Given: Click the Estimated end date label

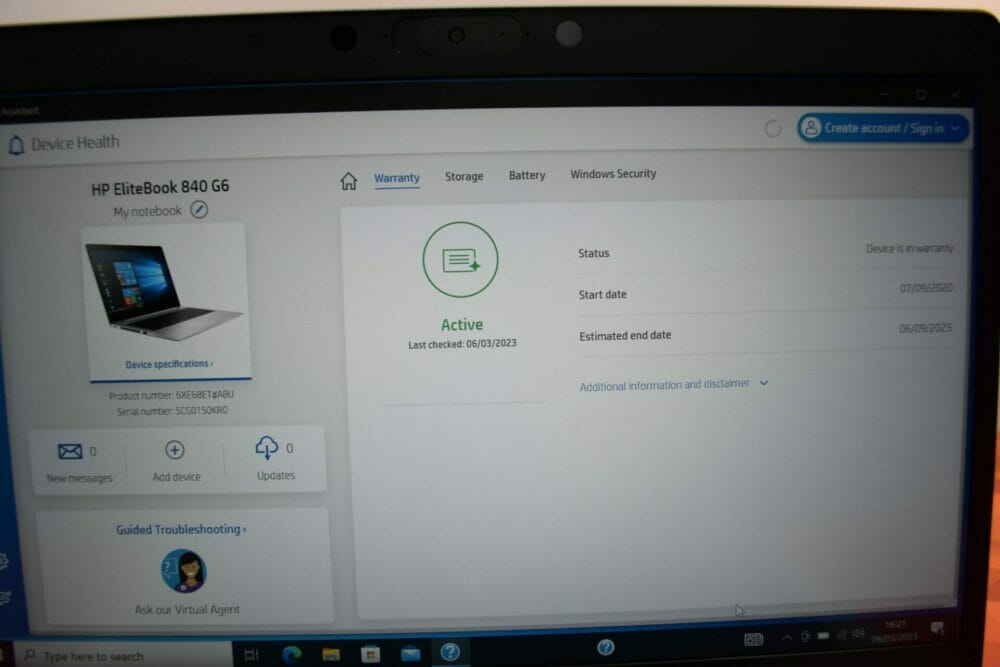Looking at the screenshot, I should click(x=625, y=335).
